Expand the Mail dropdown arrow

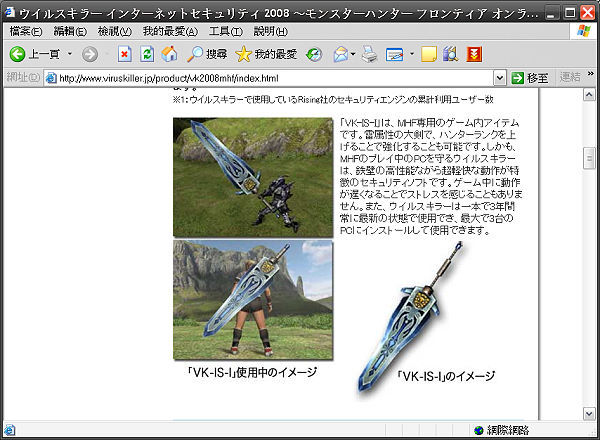[x=353, y=54]
